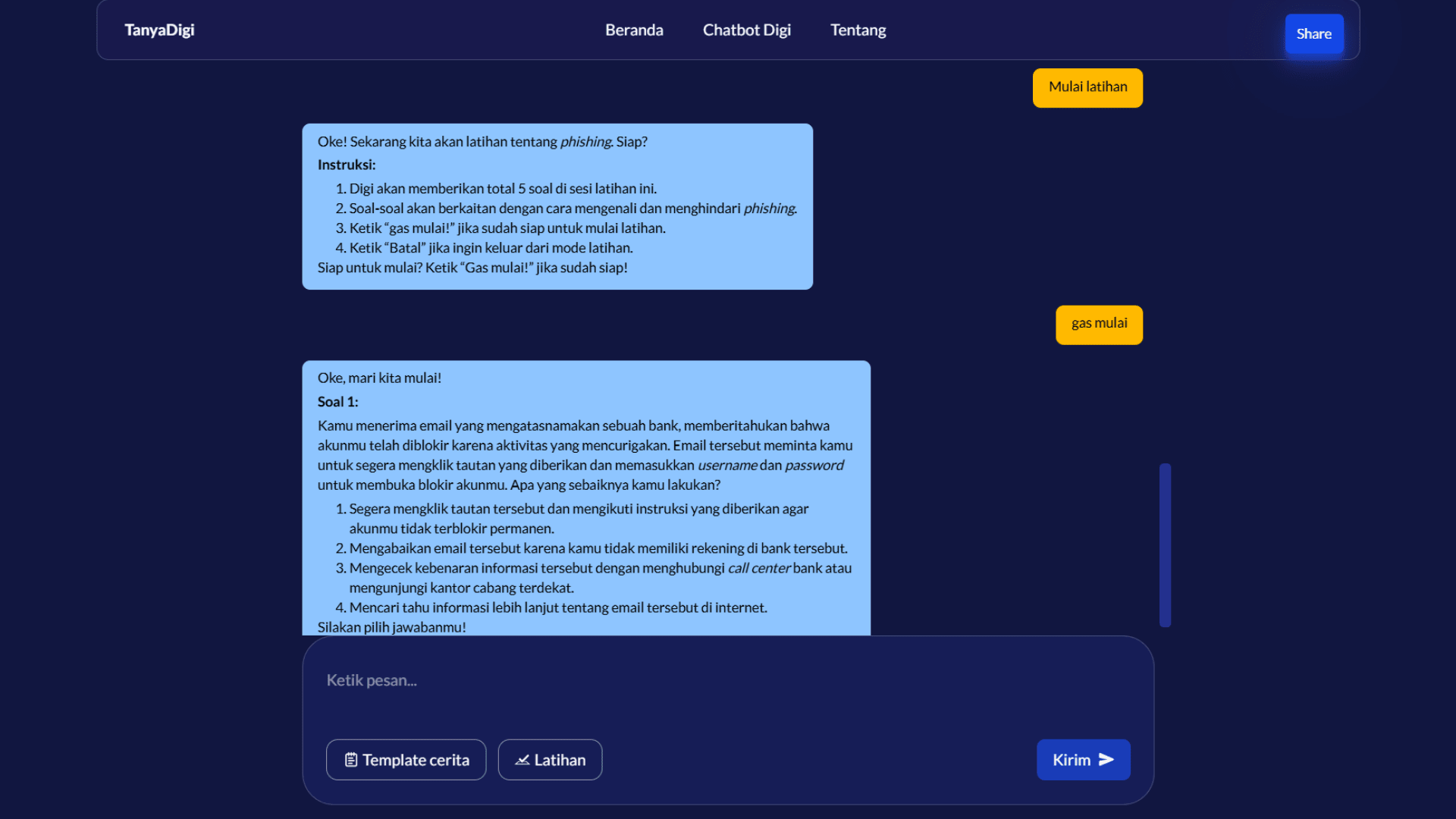Click the paper plane send icon
This screenshot has height=819, width=1456.
coord(1106,760)
